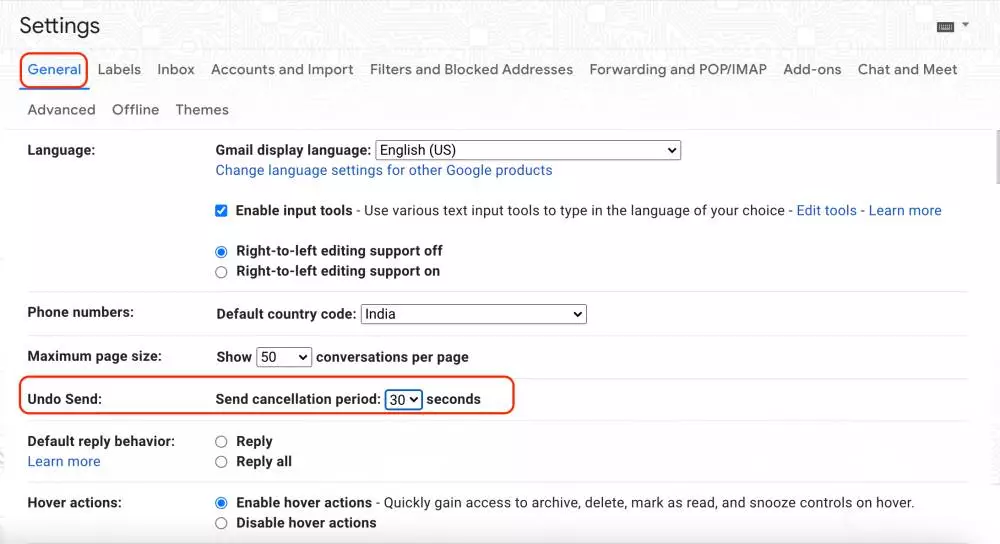Image resolution: width=1000 pixels, height=544 pixels.
Task: Select Right-to-left editing support off
Action: coord(222,252)
